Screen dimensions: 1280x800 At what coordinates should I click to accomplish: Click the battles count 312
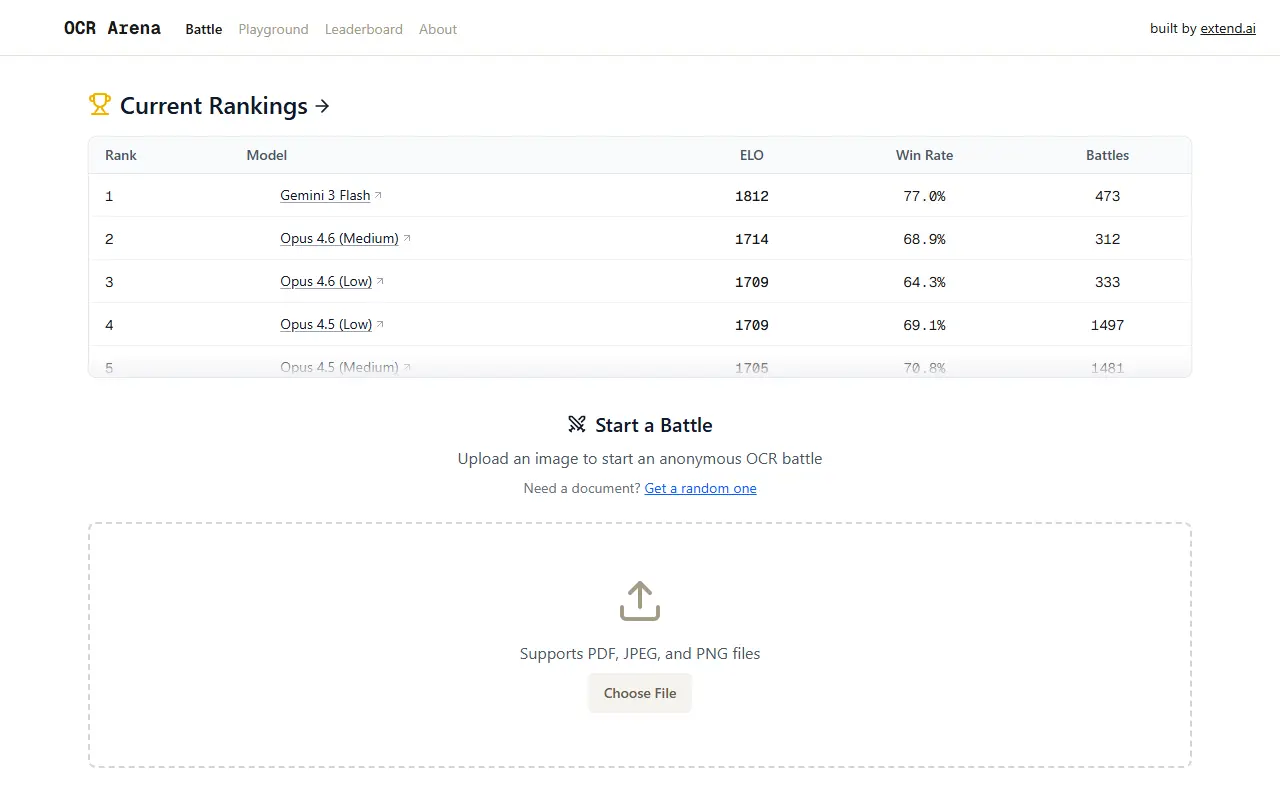pyautogui.click(x=1108, y=239)
